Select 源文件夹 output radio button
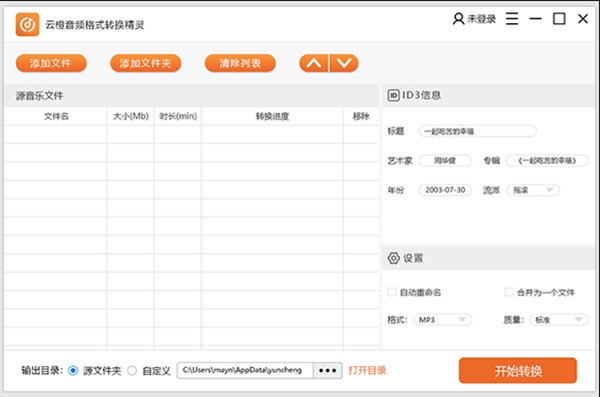The image size is (600, 397). pyautogui.click(x=73, y=371)
